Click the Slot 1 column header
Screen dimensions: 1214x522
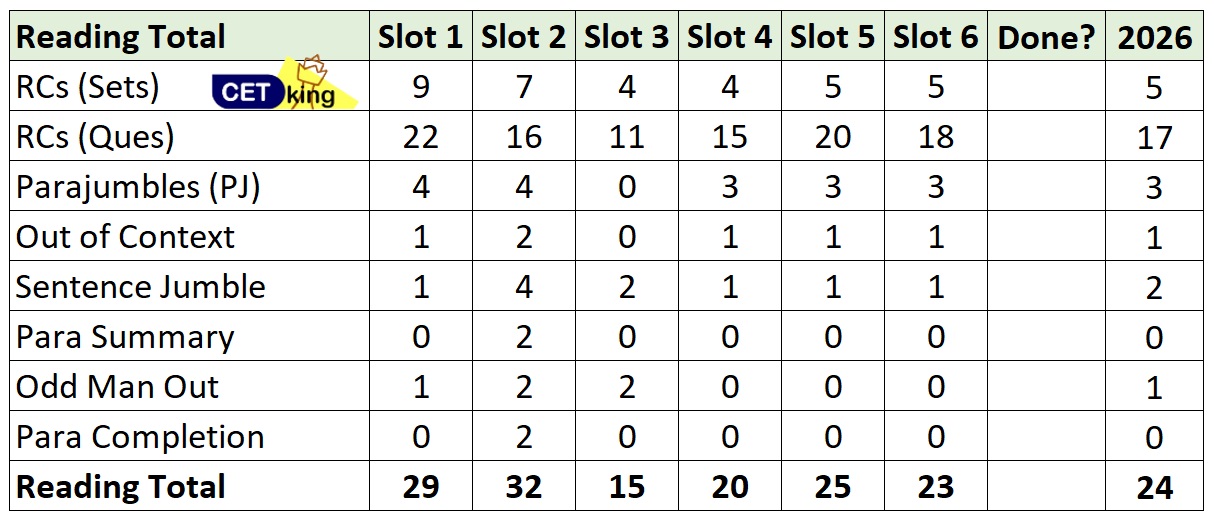[x=420, y=38]
